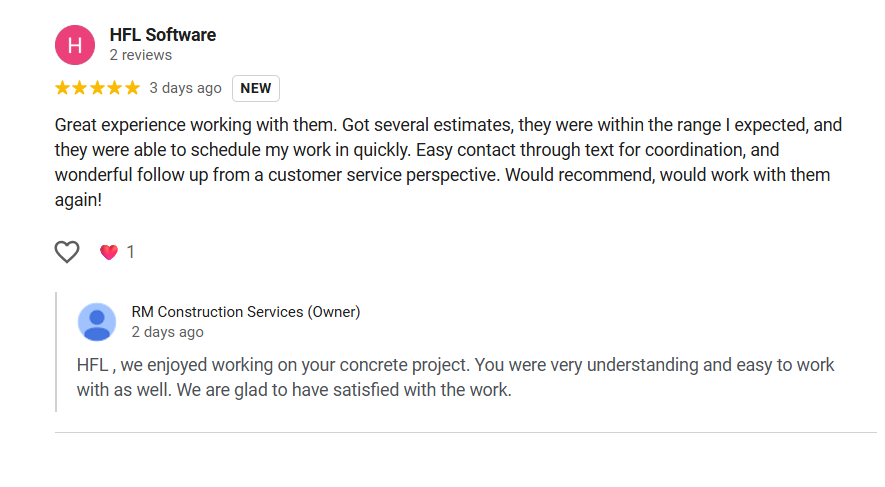The width and height of the screenshot is (885, 487).
Task: Click the NEW badge on review
Action: click(256, 88)
